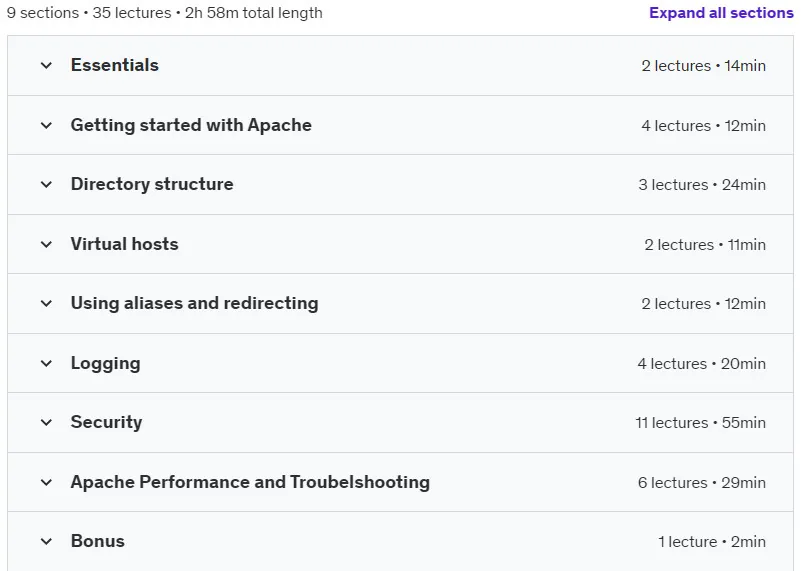
Task: Expand the Directory structure chevron
Action: coord(46,184)
